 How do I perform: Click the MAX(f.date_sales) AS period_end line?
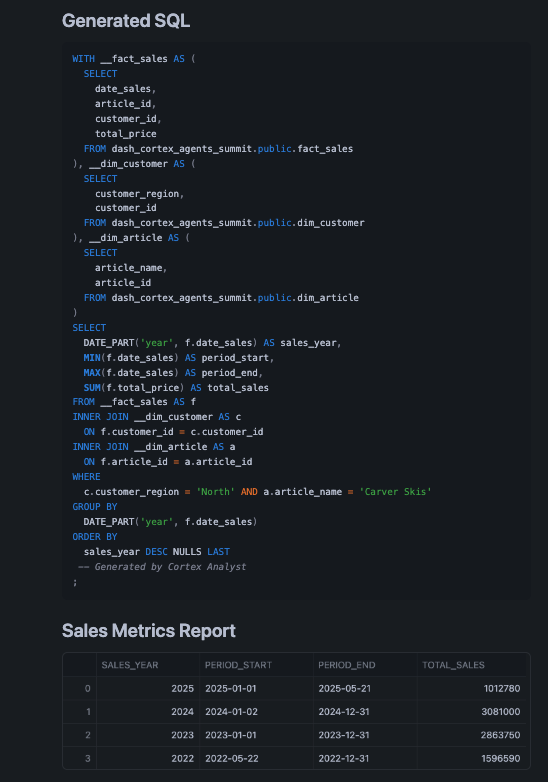(x=173, y=373)
